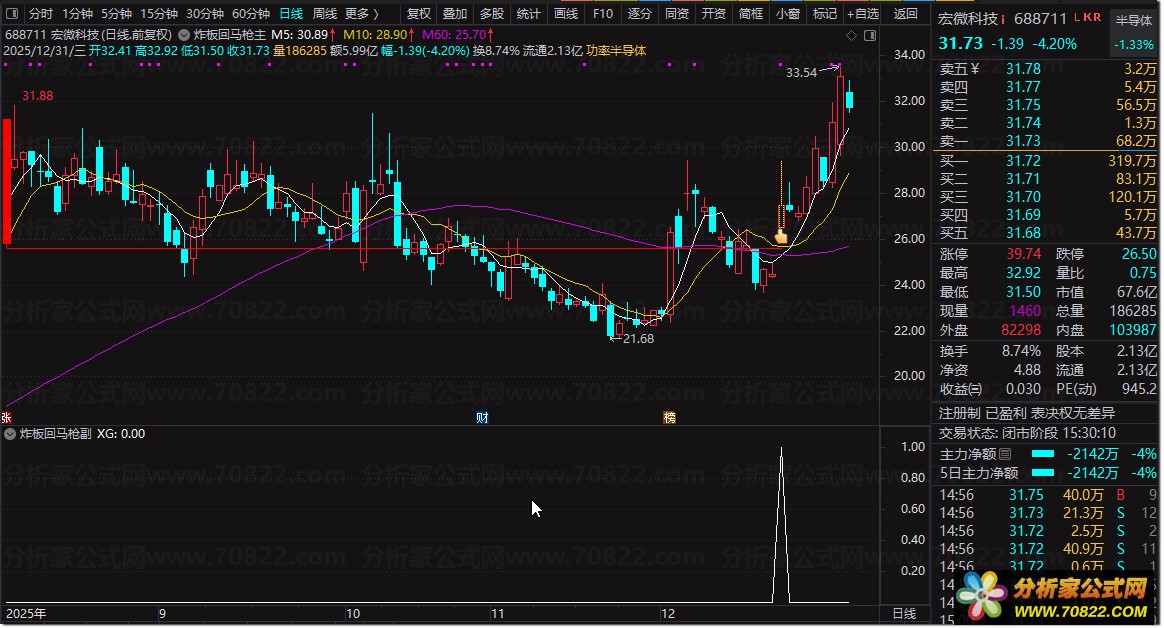
Task: Click the red L marker beside stock code
Action: pyautogui.click(x=1077, y=16)
